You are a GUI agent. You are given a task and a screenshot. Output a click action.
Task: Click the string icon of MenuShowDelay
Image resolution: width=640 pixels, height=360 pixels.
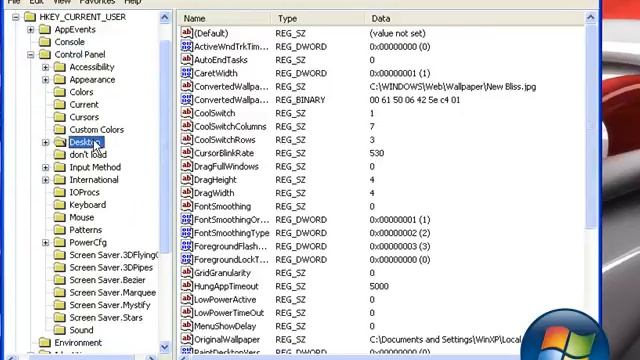point(187,326)
